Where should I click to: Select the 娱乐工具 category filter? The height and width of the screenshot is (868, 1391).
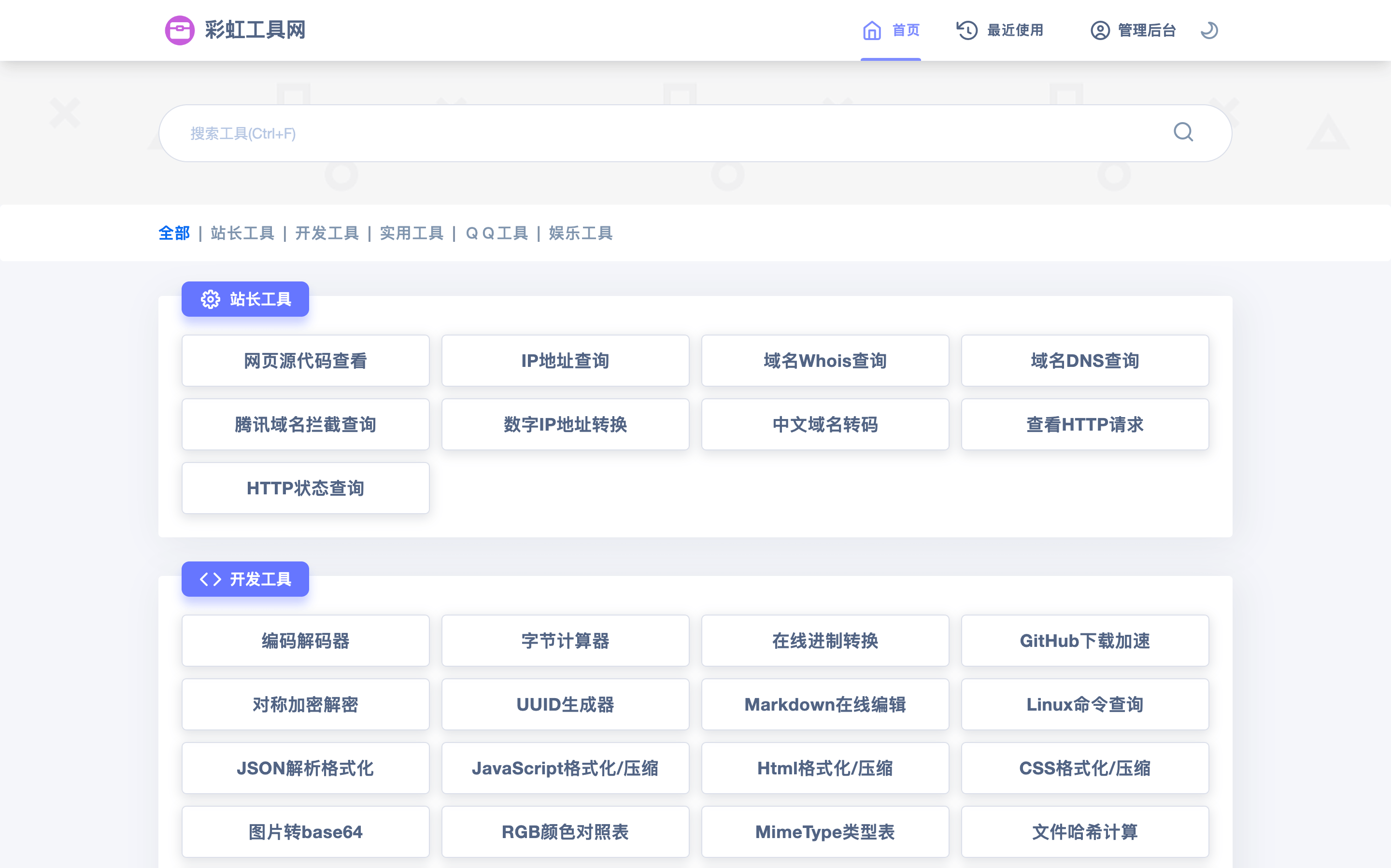(581, 233)
